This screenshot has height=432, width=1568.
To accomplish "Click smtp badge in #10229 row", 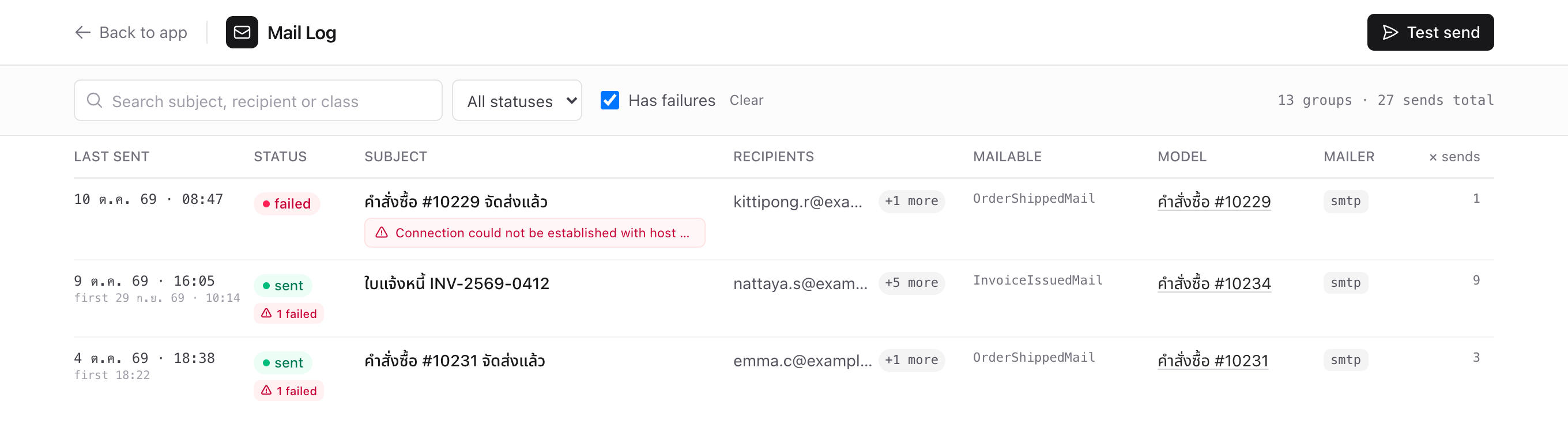I will tap(1345, 201).
